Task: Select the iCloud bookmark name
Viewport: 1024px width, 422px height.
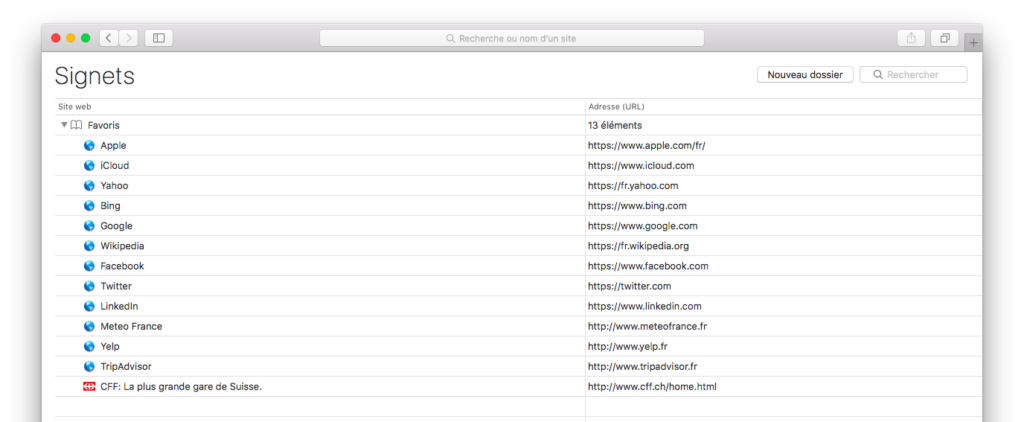Action: click(114, 165)
